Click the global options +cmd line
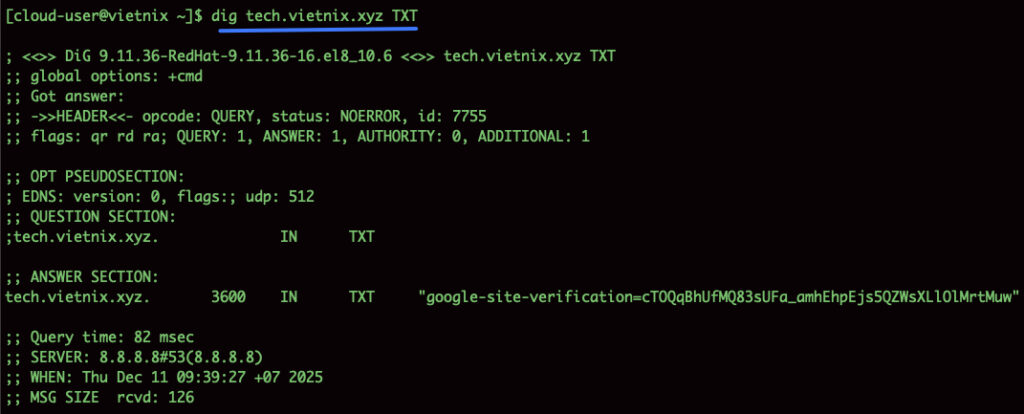This screenshot has width=1024, height=414. point(90,76)
